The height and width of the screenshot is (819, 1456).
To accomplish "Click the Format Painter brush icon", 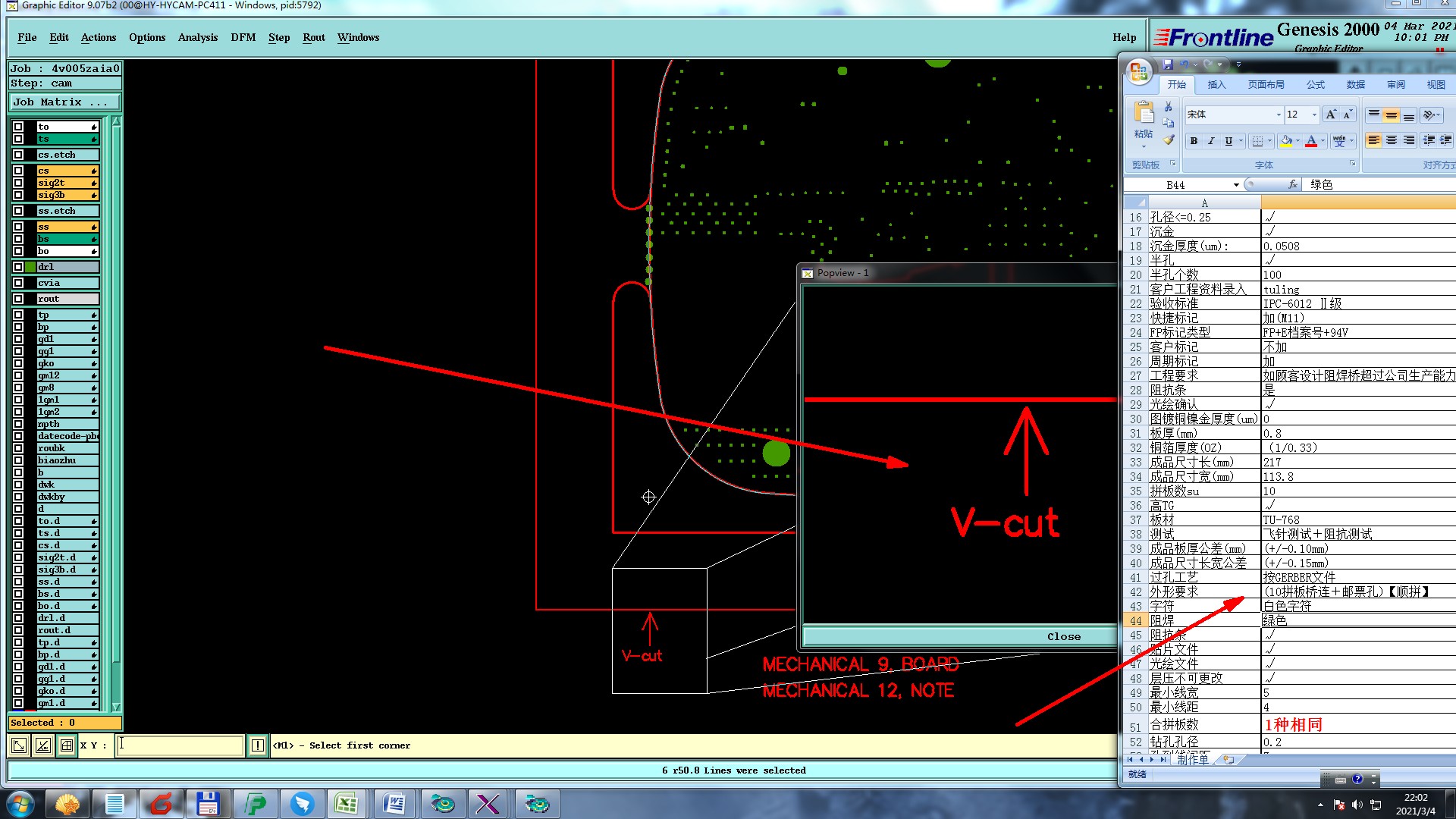I will point(1169,140).
